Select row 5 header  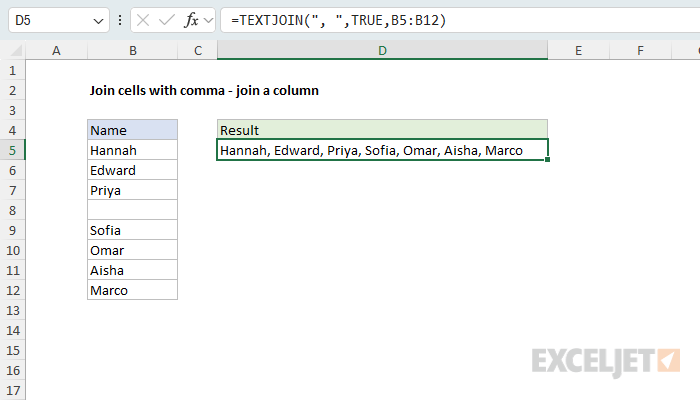tap(12, 150)
